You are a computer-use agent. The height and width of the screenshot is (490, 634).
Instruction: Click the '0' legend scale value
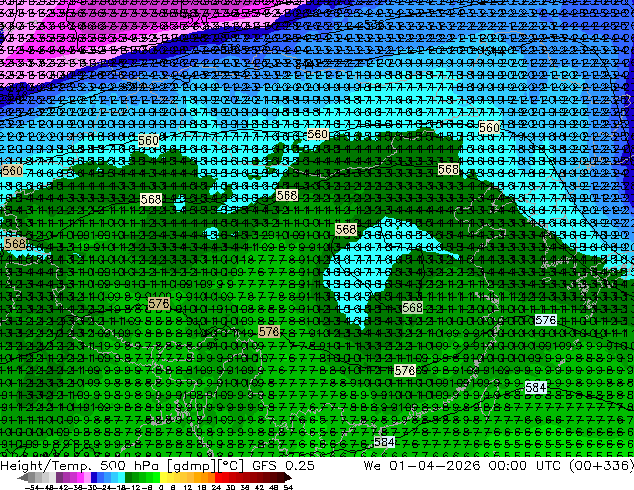pos(161,487)
